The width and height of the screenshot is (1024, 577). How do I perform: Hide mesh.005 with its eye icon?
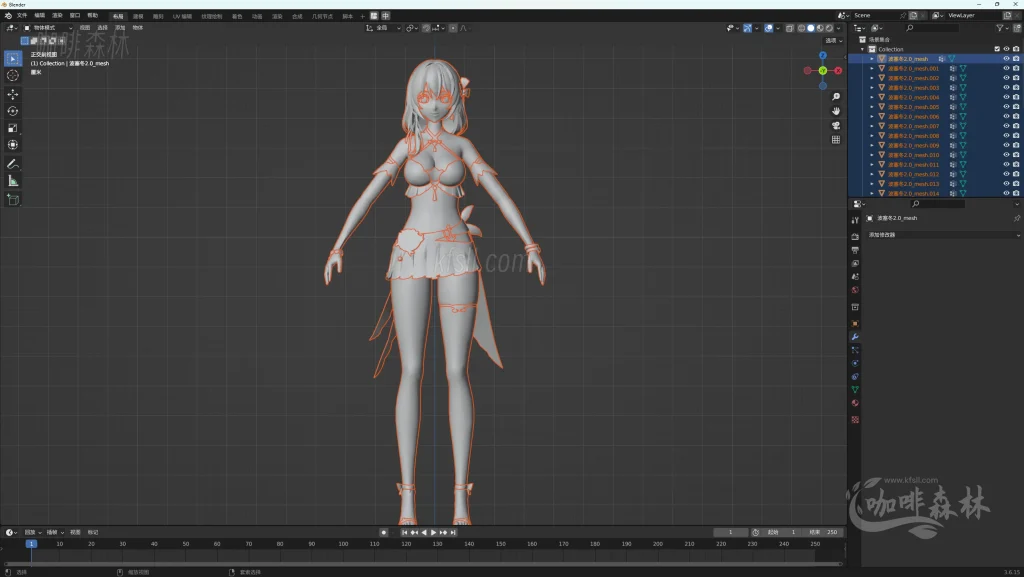[x=1006, y=107]
